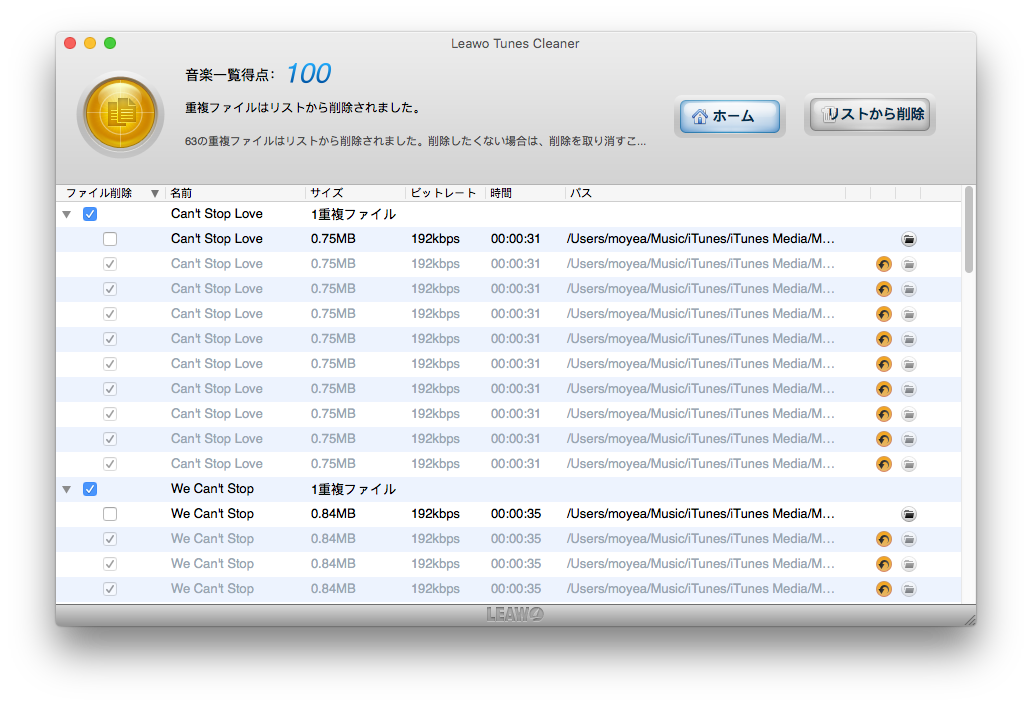Click the ホーム (Home) button
This screenshot has height=706, width=1032.
[x=729, y=116]
